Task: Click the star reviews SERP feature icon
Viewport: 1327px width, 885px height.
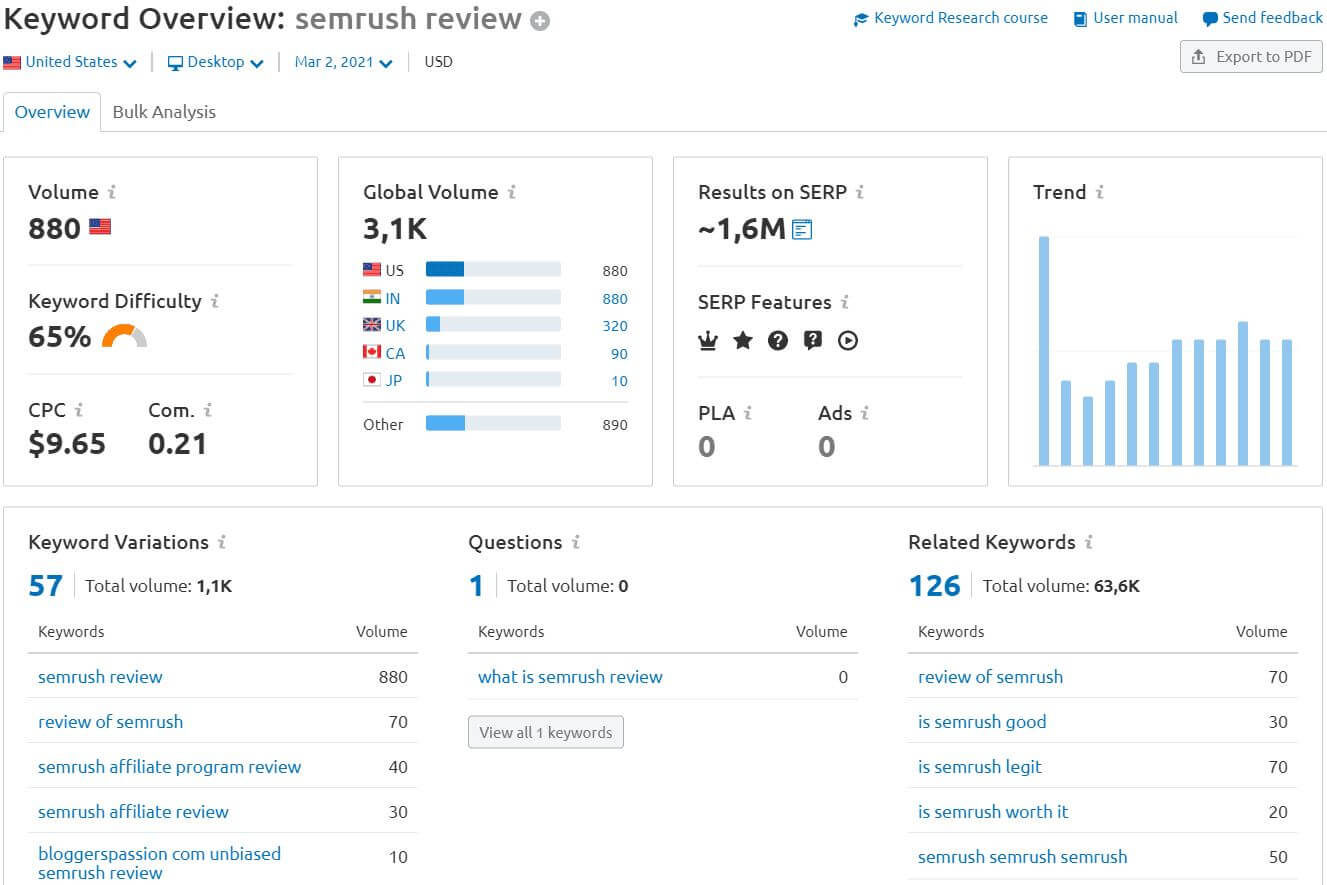Action: [x=743, y=341]
